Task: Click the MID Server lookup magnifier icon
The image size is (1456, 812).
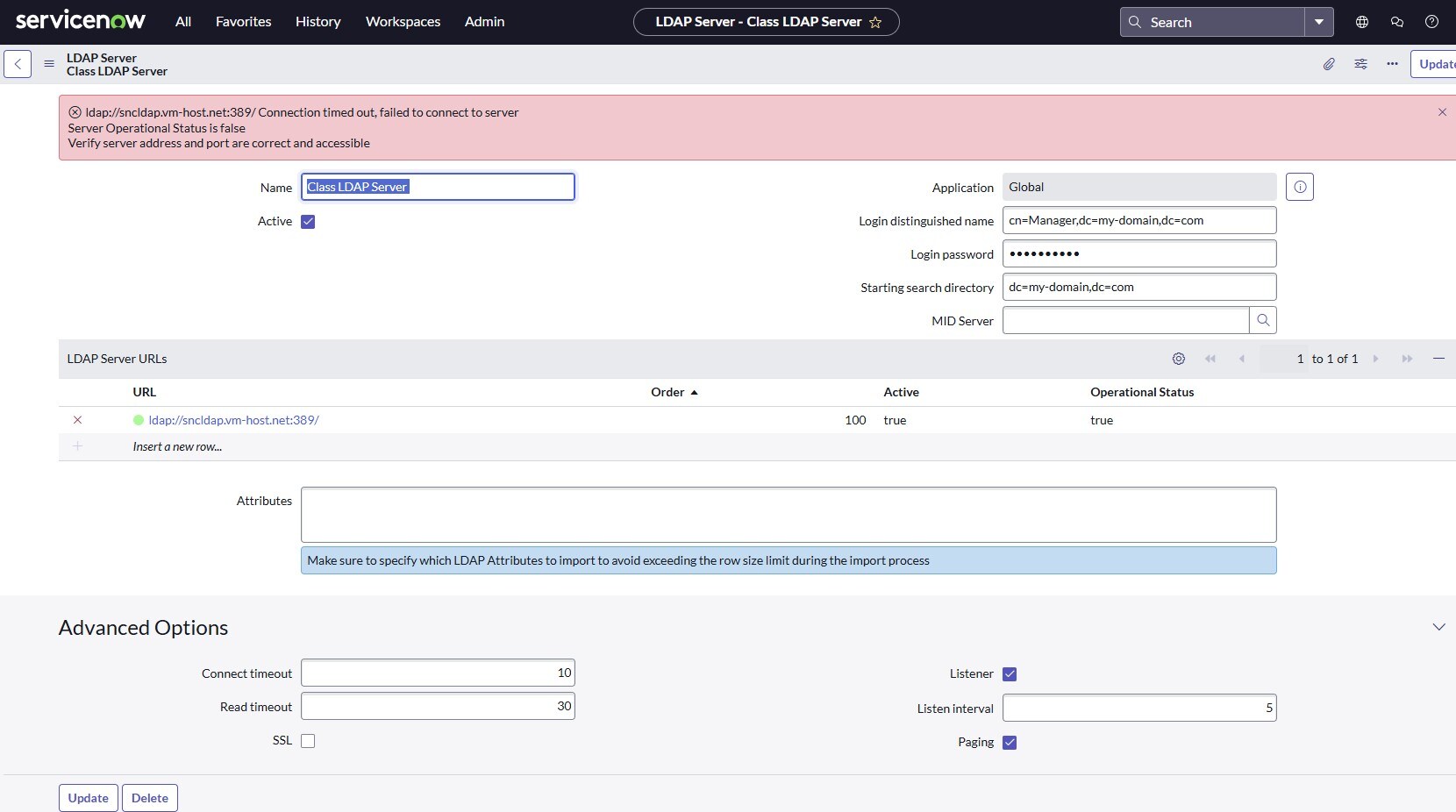Action: (x=1263, y=320)
